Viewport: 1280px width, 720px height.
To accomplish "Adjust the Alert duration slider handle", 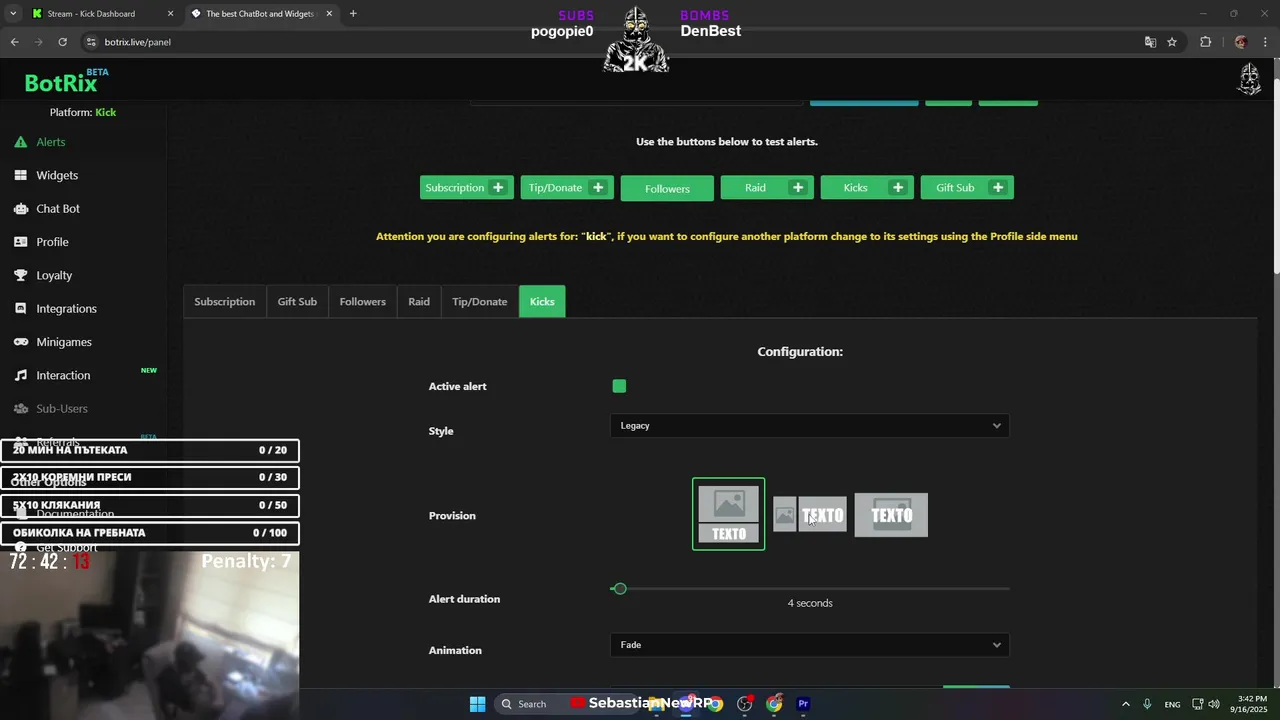I will click(619, 589).
